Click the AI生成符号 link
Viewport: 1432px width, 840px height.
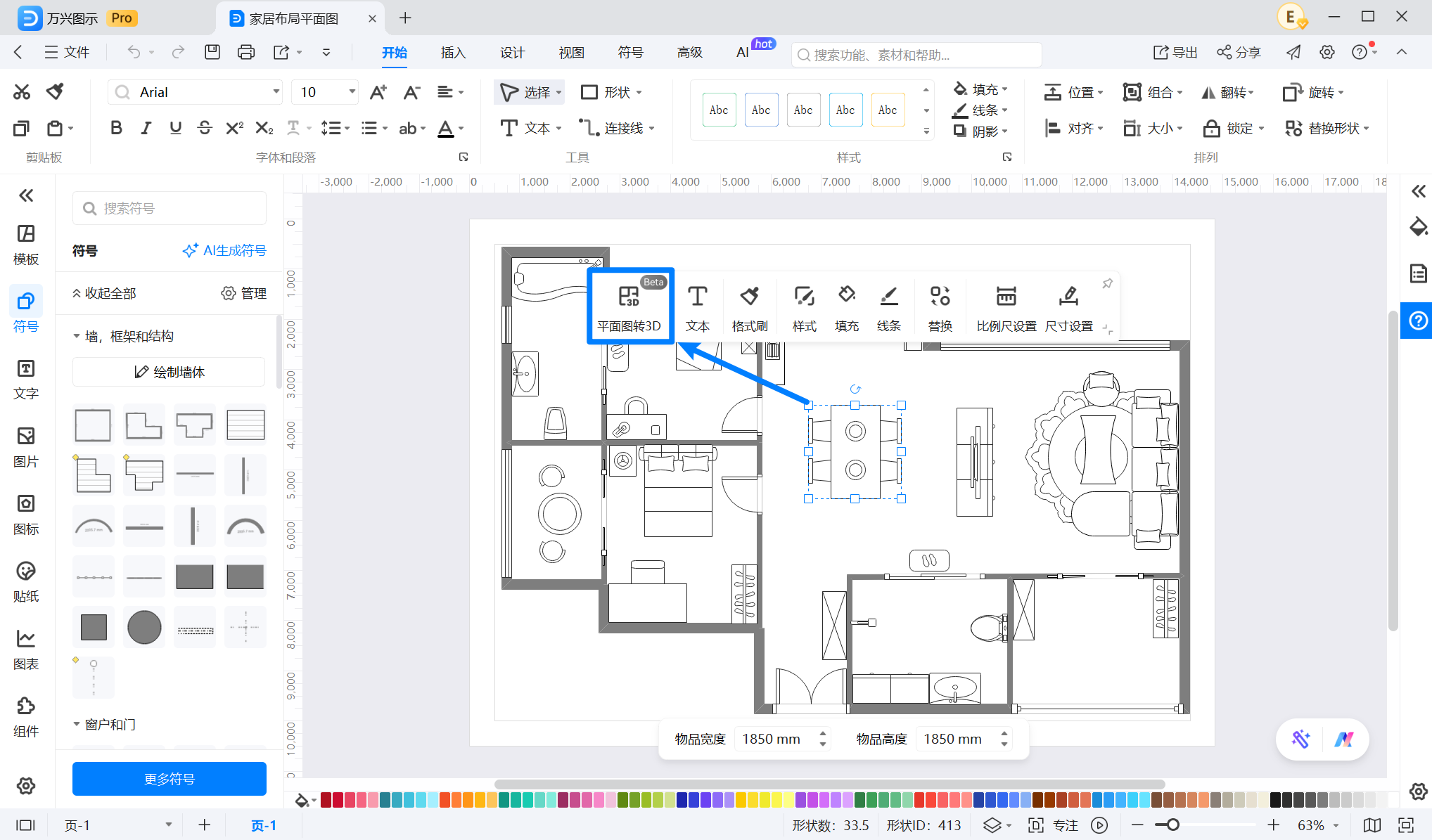click(224, 250)
